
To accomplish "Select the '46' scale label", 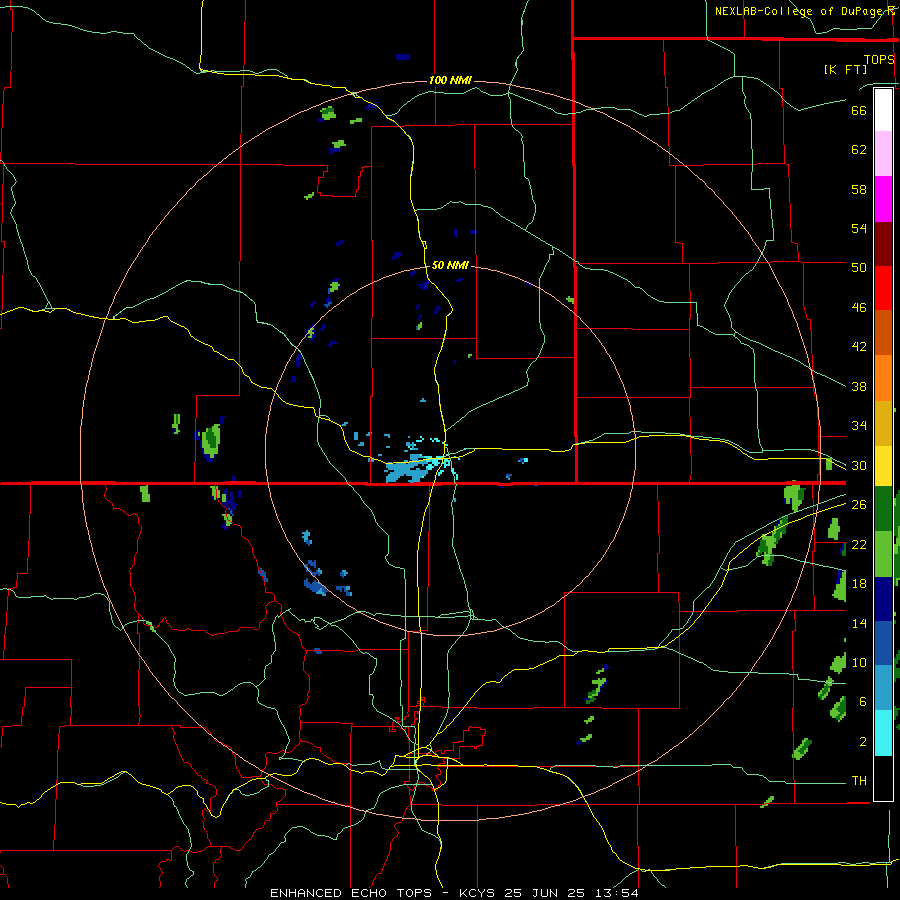I will 859,308.
